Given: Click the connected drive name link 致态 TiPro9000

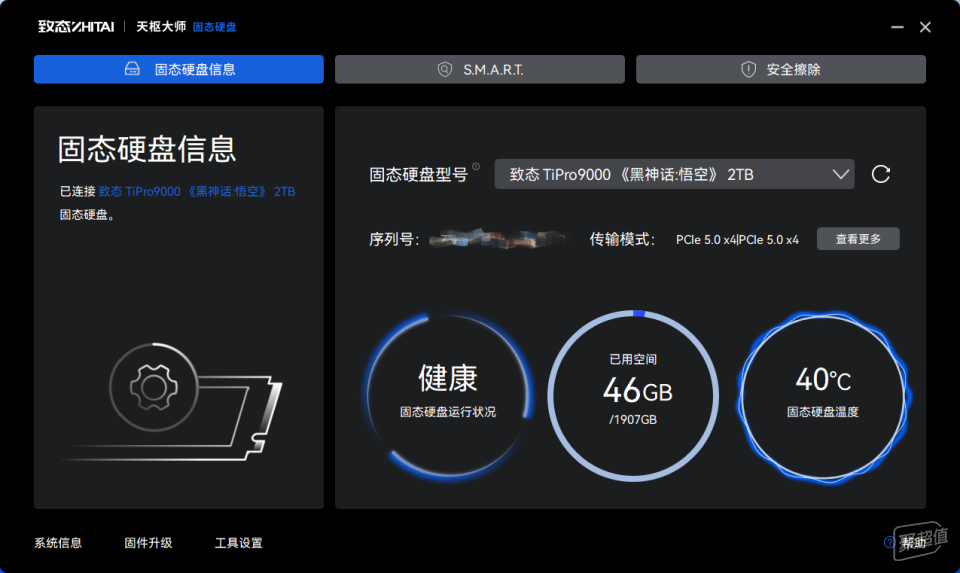Looking at the screenshot, I should 197,192.
